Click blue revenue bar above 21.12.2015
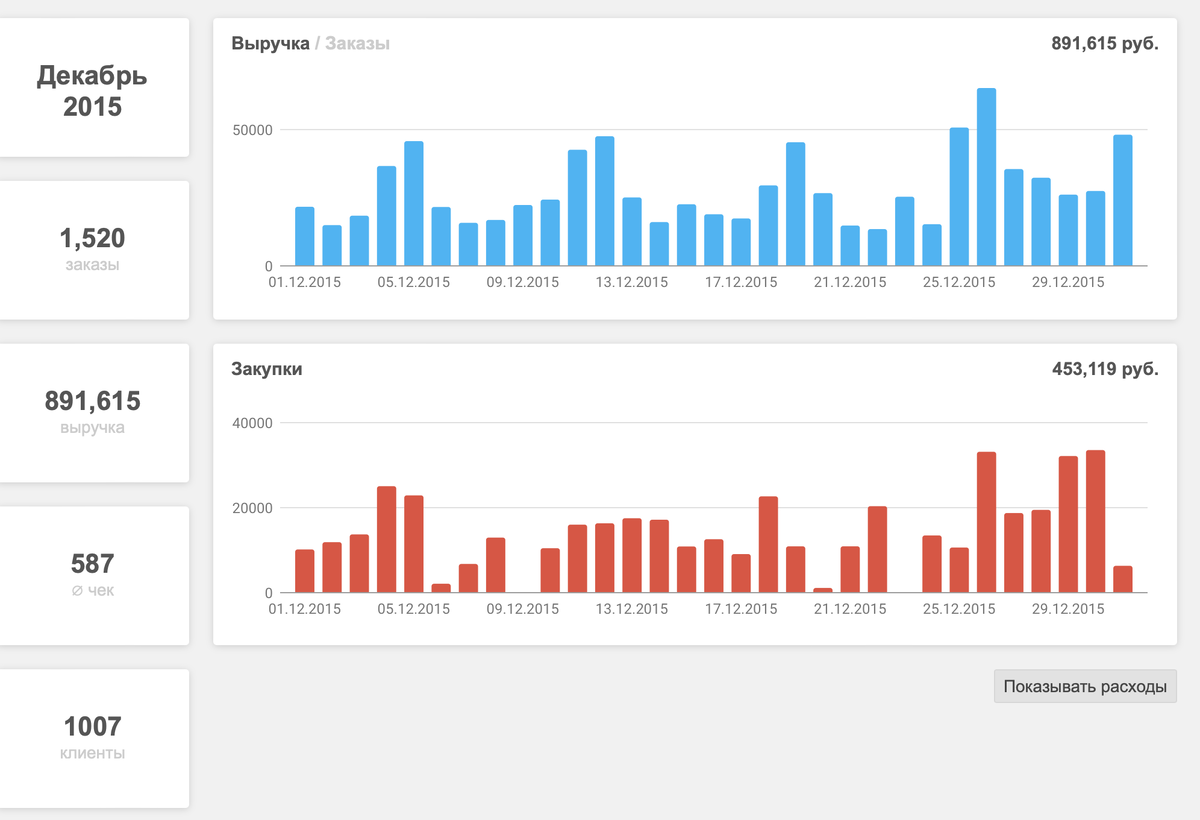Screen dimensions: 1200x820 click(x=850, y=246)
